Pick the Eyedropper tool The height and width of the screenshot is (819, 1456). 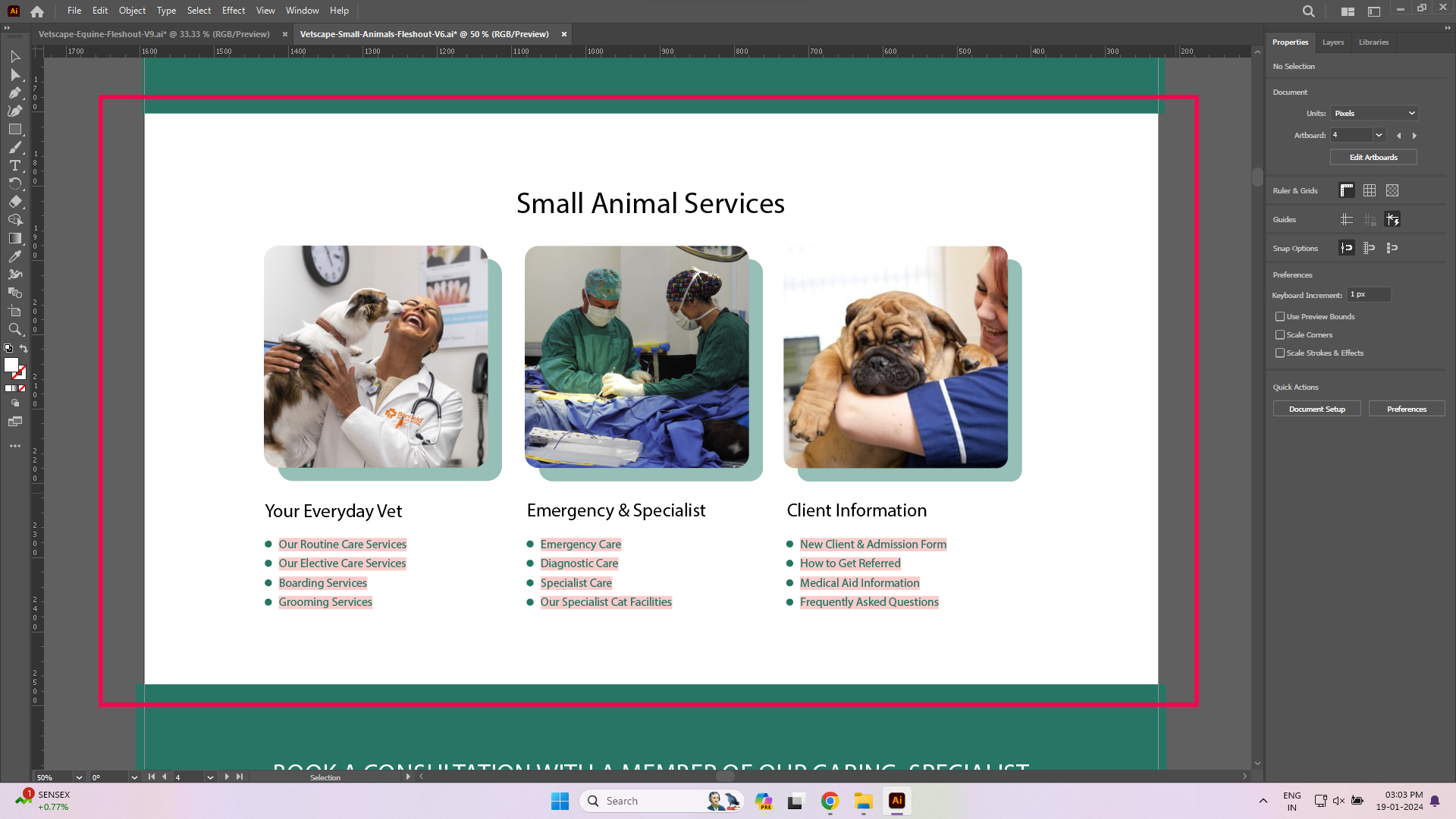tap(14, 256)
